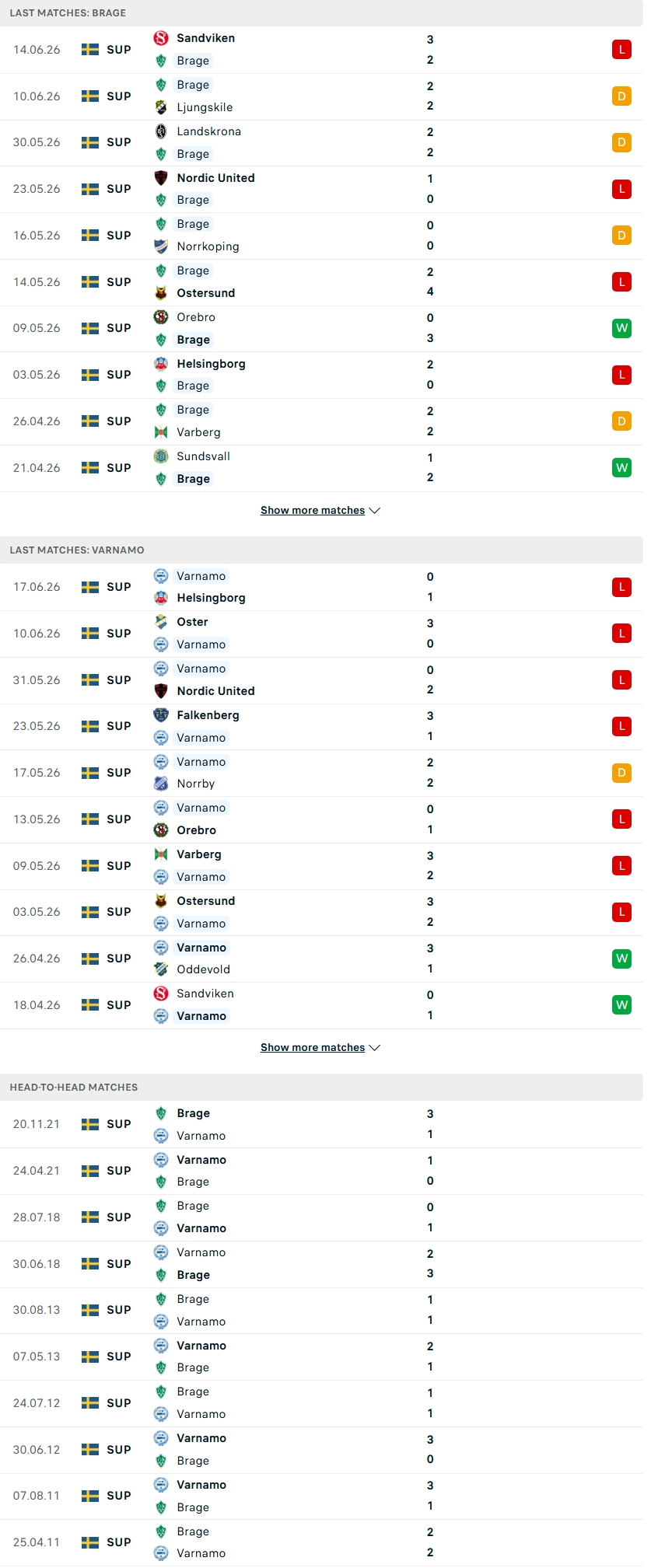Click the Norrby team crest
The height and width of the screenshot is (1568, 651).
click(161, 784)
